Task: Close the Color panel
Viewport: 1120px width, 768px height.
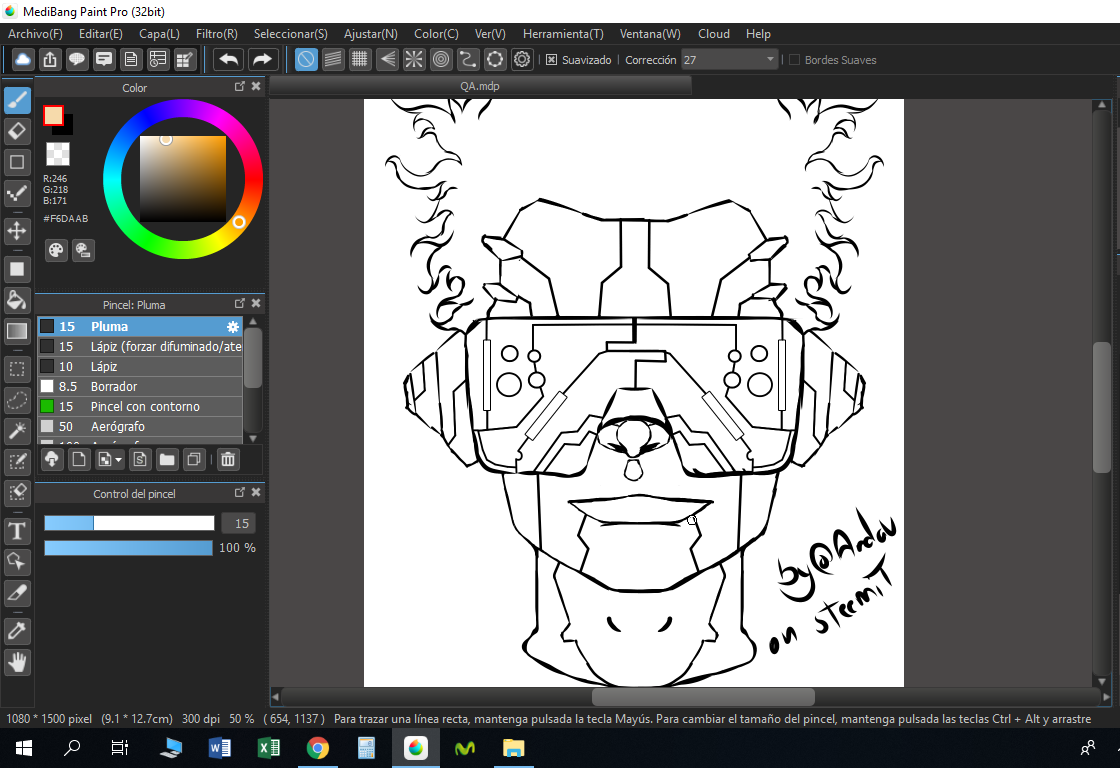Action: (256, 86)
